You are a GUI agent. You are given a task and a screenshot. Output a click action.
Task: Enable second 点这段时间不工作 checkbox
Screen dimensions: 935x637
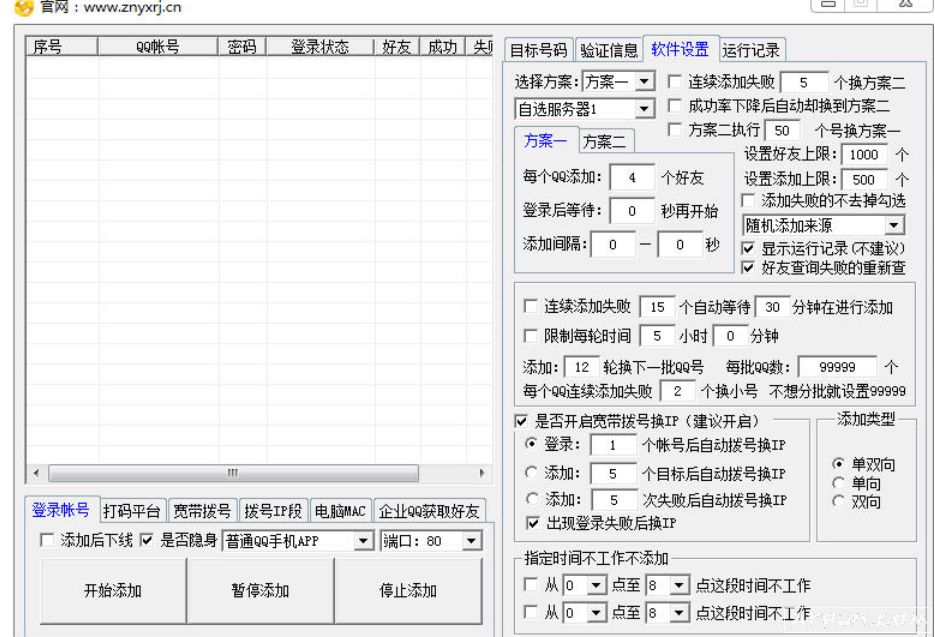point(530,611)
